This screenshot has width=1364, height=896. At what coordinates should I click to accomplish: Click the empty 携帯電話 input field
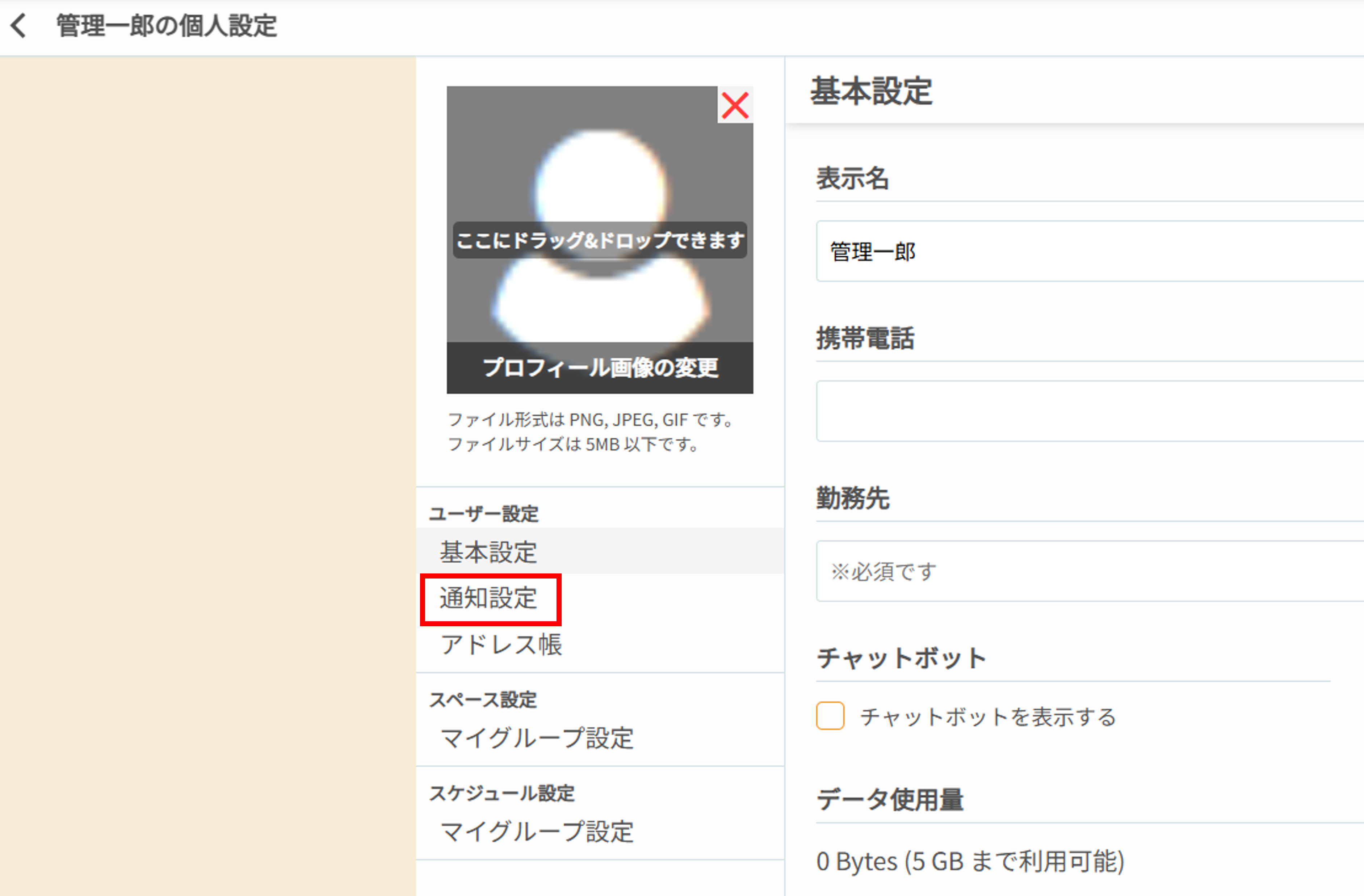tap(1090, 411)
